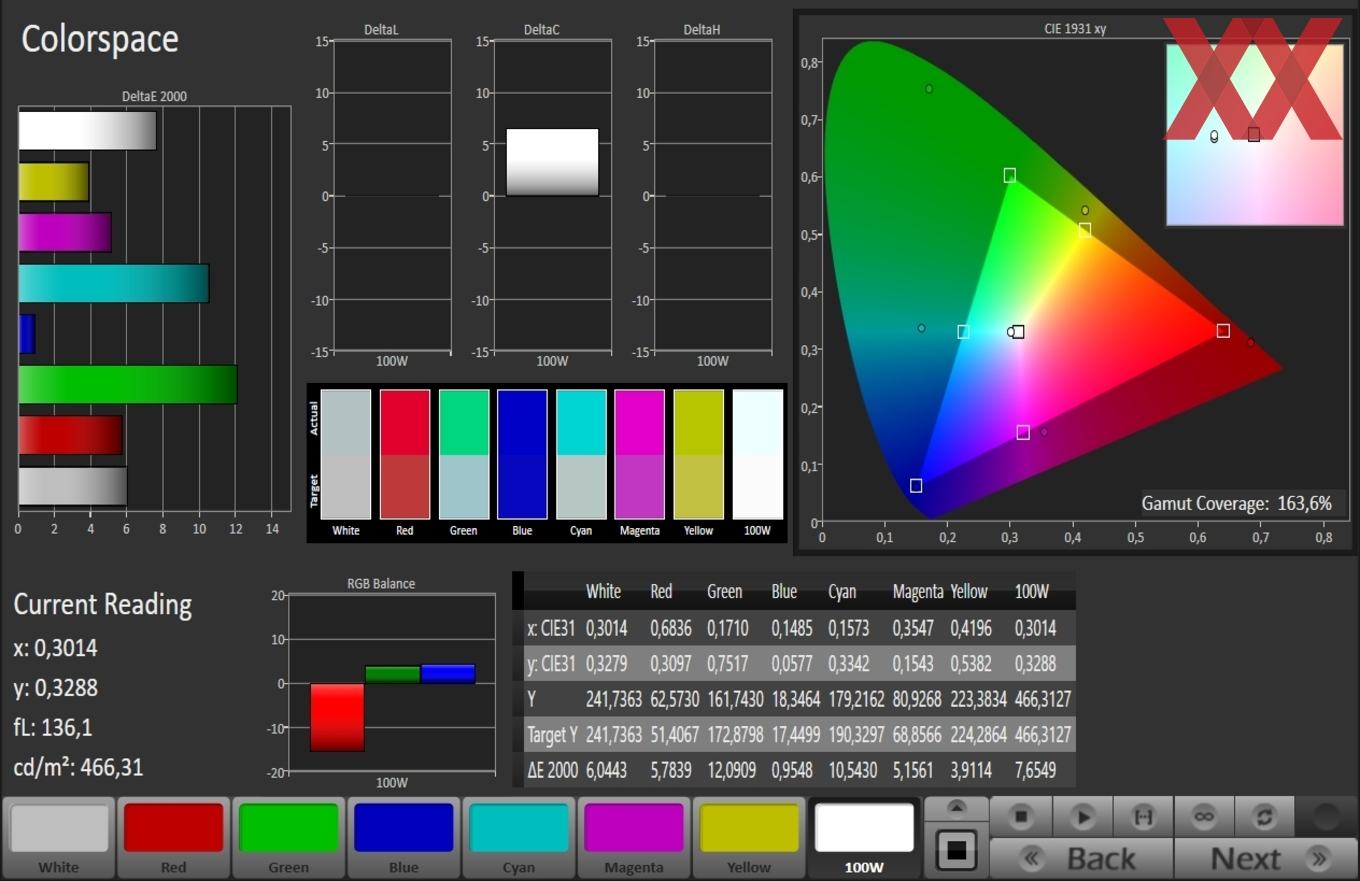The width and height of the screenshot is (1360, 881).
Task: Click the DeltaH chart title
Action: pyautogui.click(x=701, y=30)
